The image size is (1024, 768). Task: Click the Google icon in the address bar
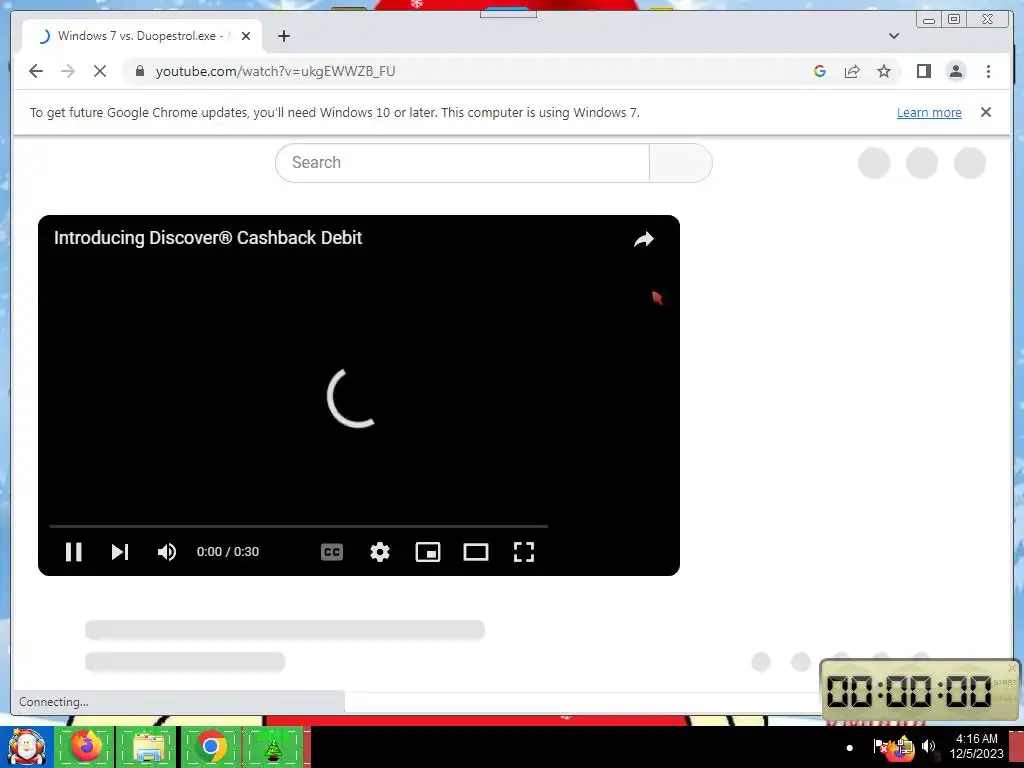tap(820, 71)
